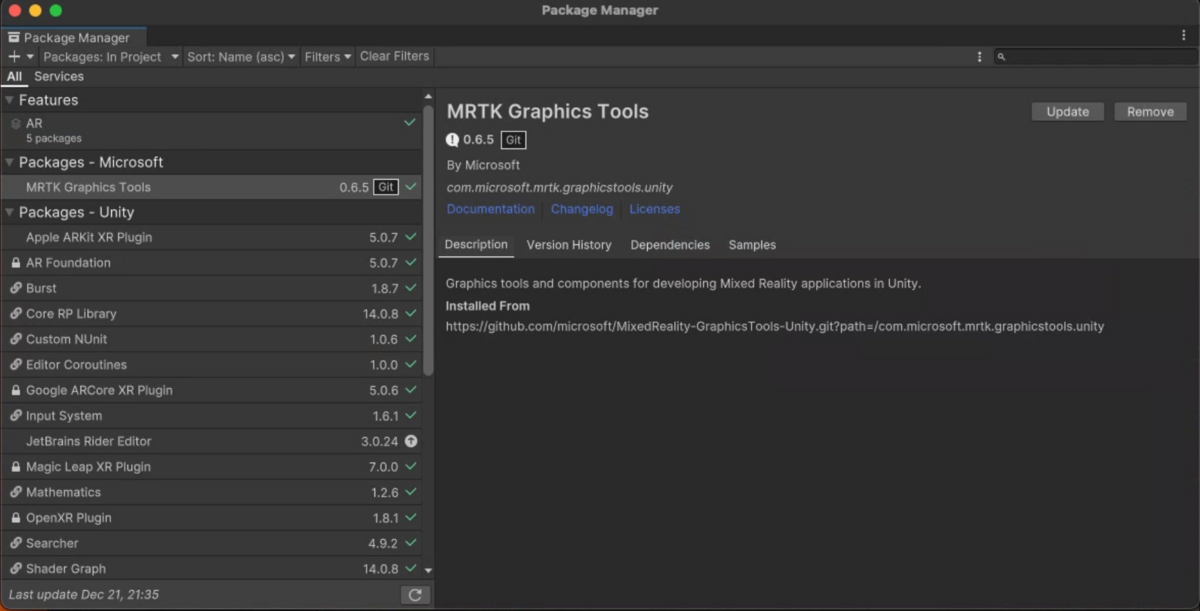Click the link icon beside Core RP Library
The height and width of the screenshot is (611, 1200).
pyautogui.click(x=15, y=314)
